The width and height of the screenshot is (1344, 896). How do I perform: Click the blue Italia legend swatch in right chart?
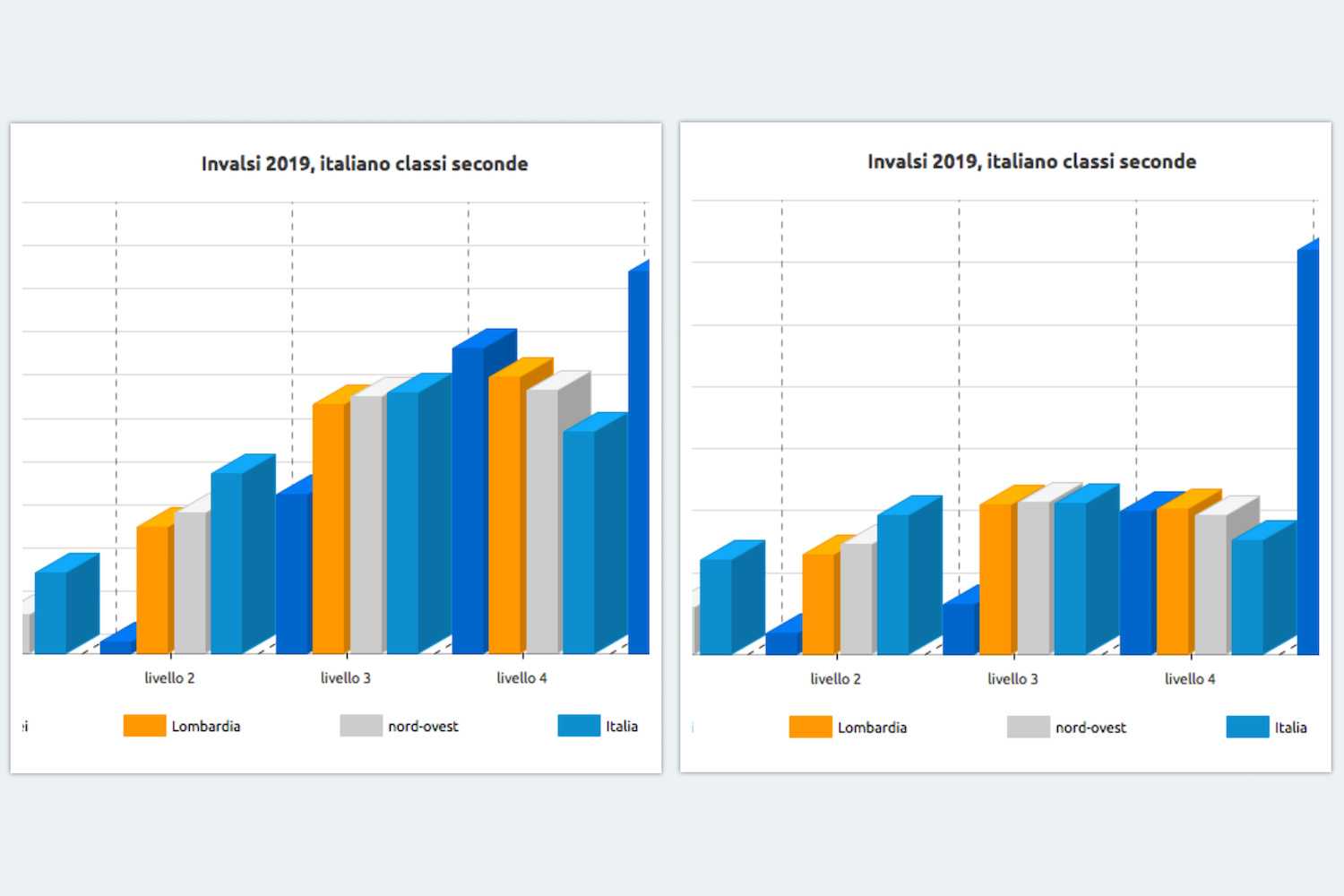1247,727
